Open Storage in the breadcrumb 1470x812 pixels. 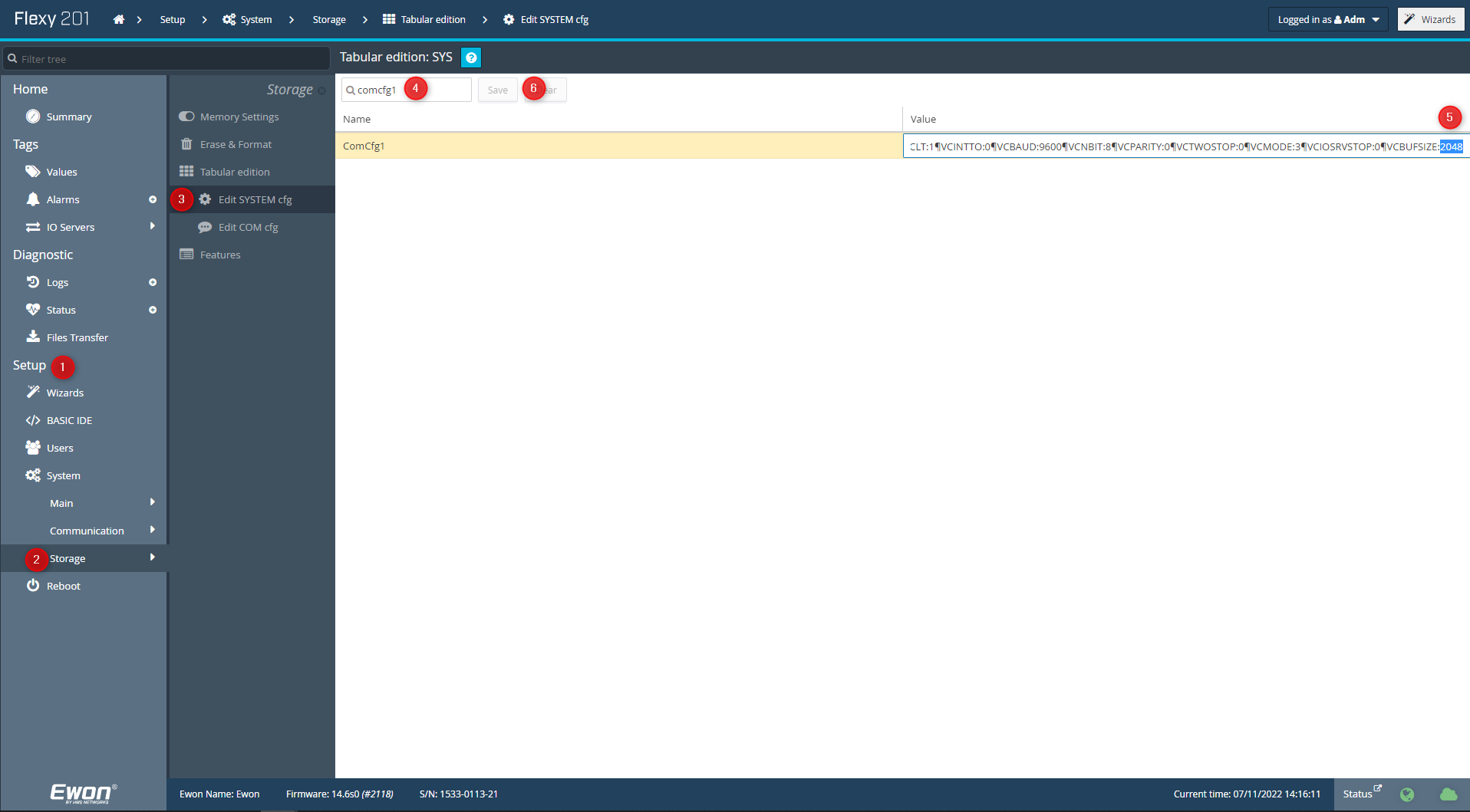(329, 20)
